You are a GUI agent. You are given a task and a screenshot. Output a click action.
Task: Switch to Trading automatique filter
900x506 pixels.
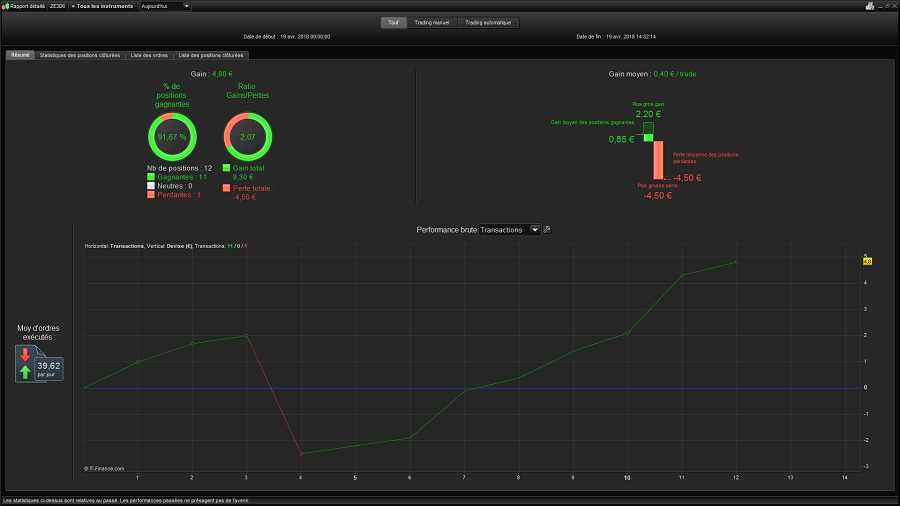click(x=488, y=22)
